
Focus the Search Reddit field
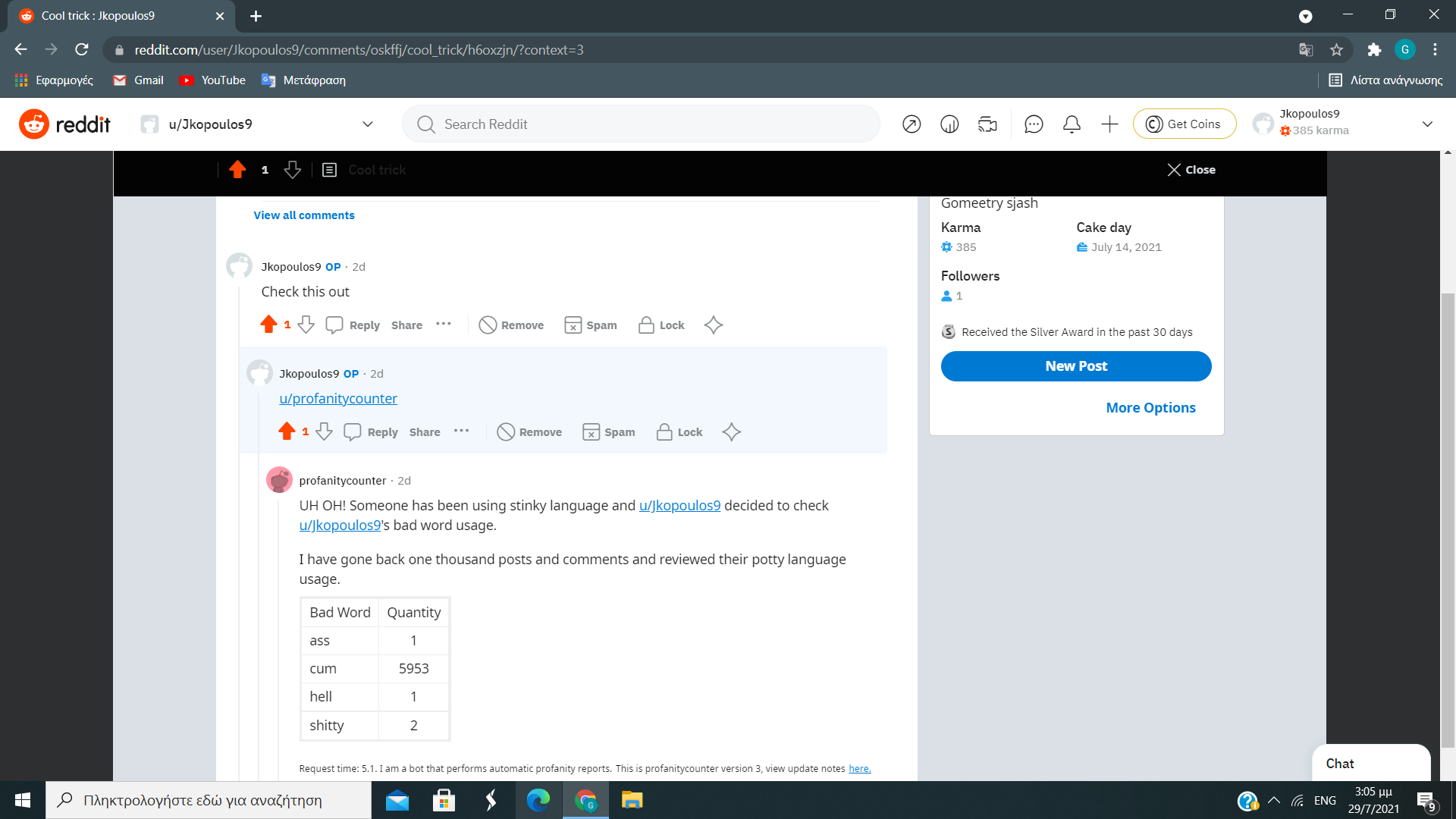[x=641, y=124]
